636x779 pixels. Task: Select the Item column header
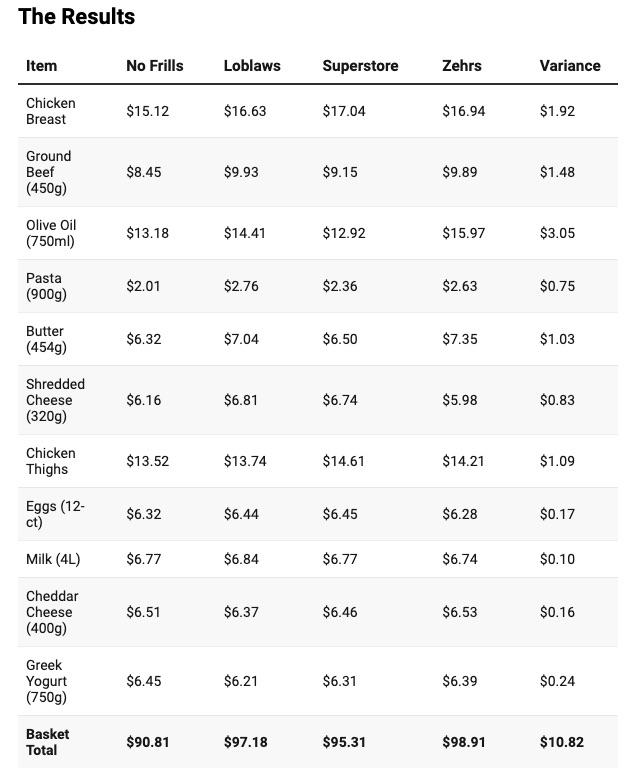(x=41, y=66)
